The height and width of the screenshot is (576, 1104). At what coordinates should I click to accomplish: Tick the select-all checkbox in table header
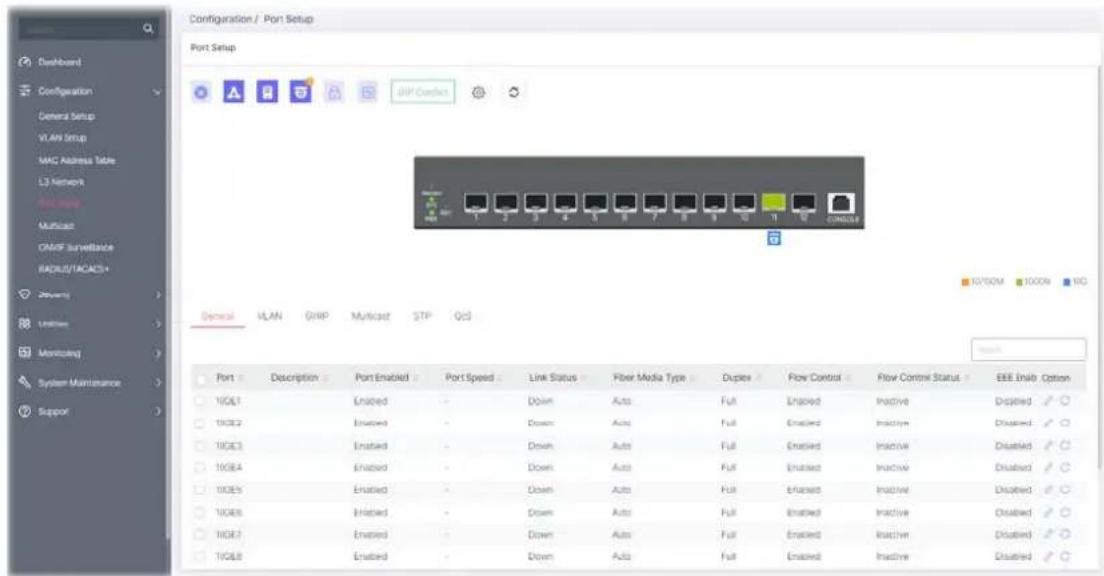[x=201, y=379]
